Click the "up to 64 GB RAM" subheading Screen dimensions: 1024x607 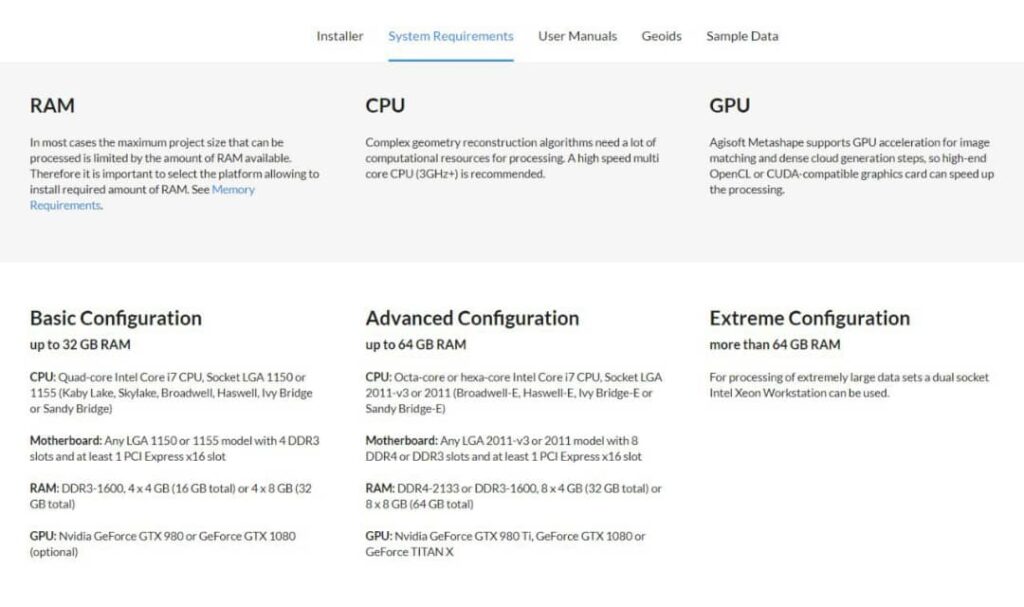coord(416,345)
